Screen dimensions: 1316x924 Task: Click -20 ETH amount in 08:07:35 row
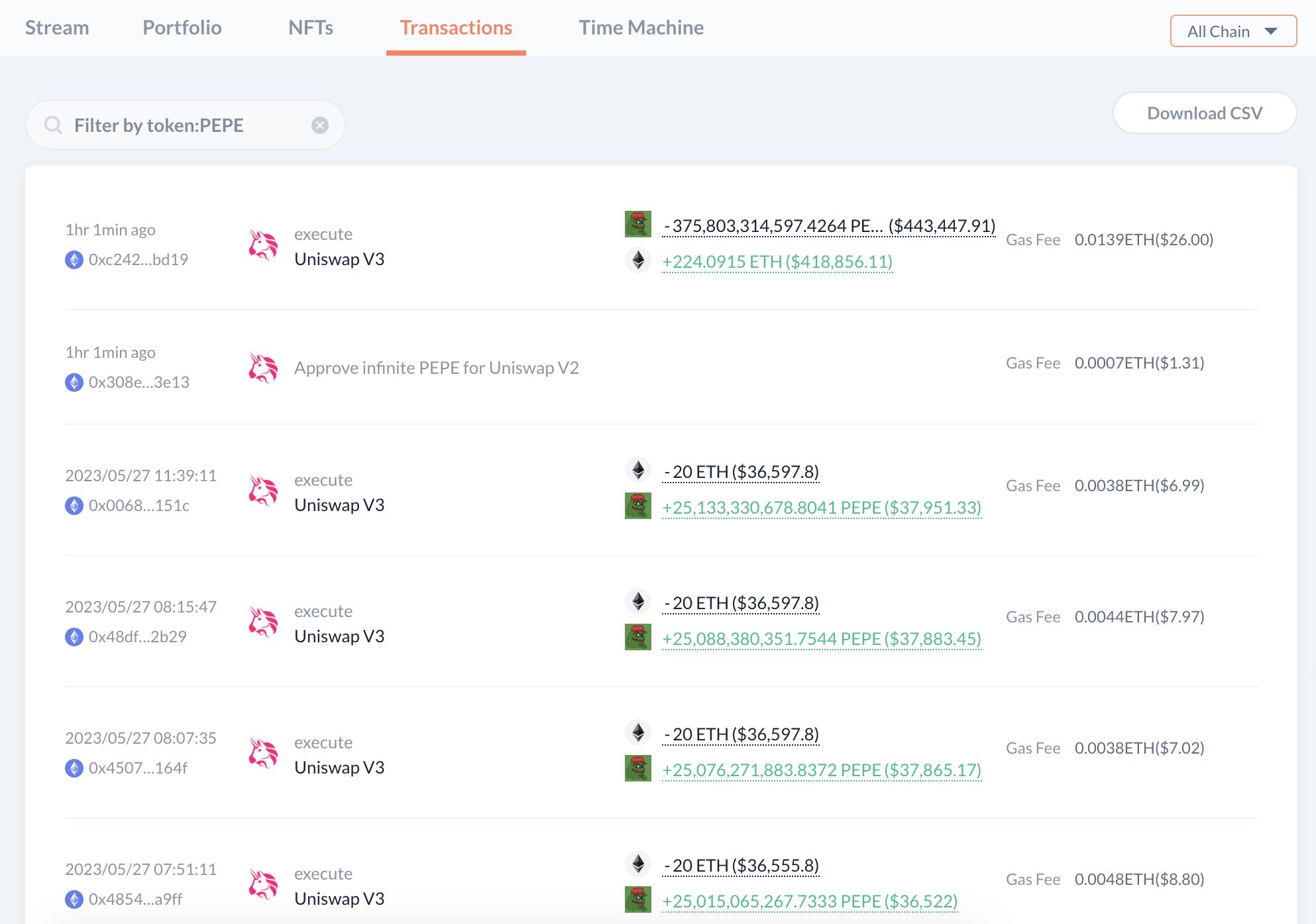[x=741, y=734]
